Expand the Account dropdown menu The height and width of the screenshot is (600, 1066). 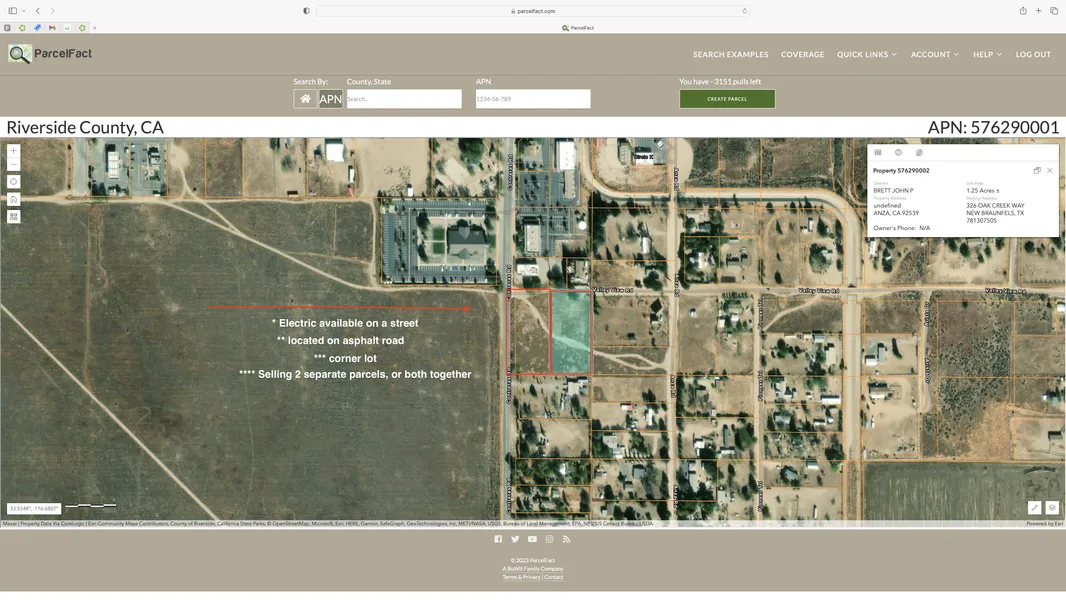pos(934,55)
